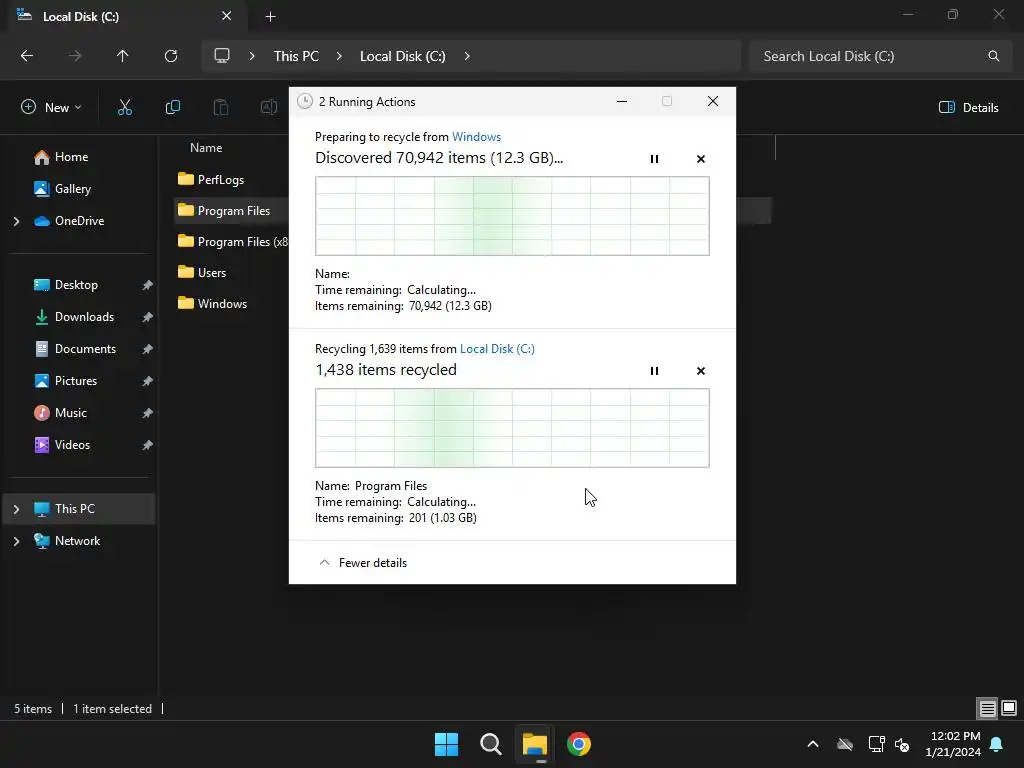Switch to large thumbnails view
Viewport: 1024px width, 768px height.
(x=1009, y=709)
